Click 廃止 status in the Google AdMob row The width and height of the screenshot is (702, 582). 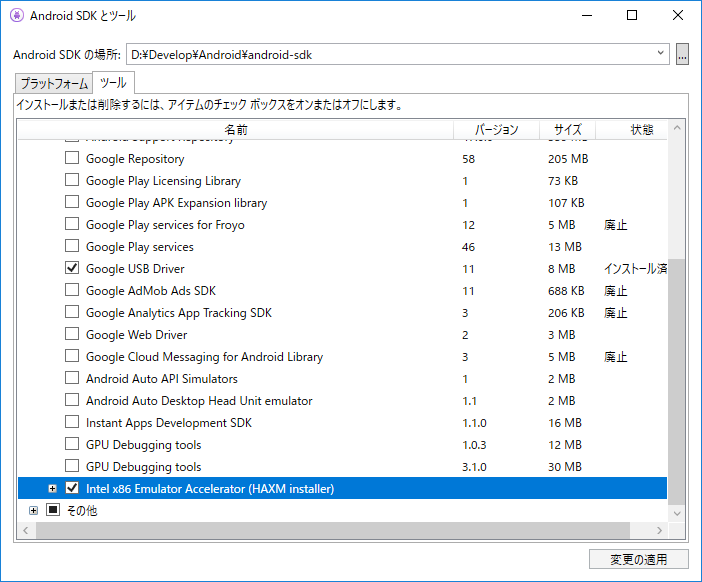(x=616, y=291)
